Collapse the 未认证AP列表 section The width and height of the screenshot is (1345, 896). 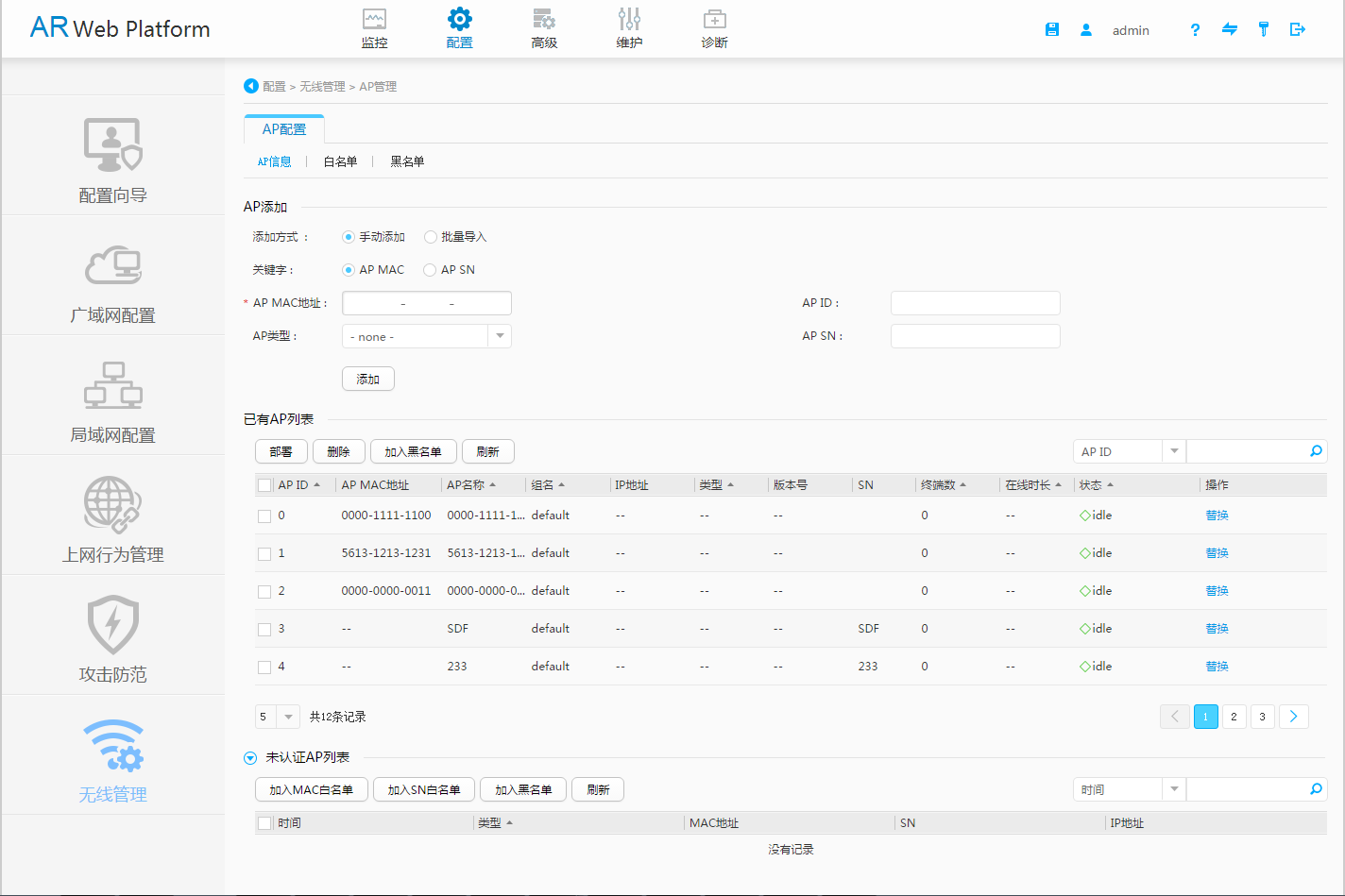(x=248, y=757)
